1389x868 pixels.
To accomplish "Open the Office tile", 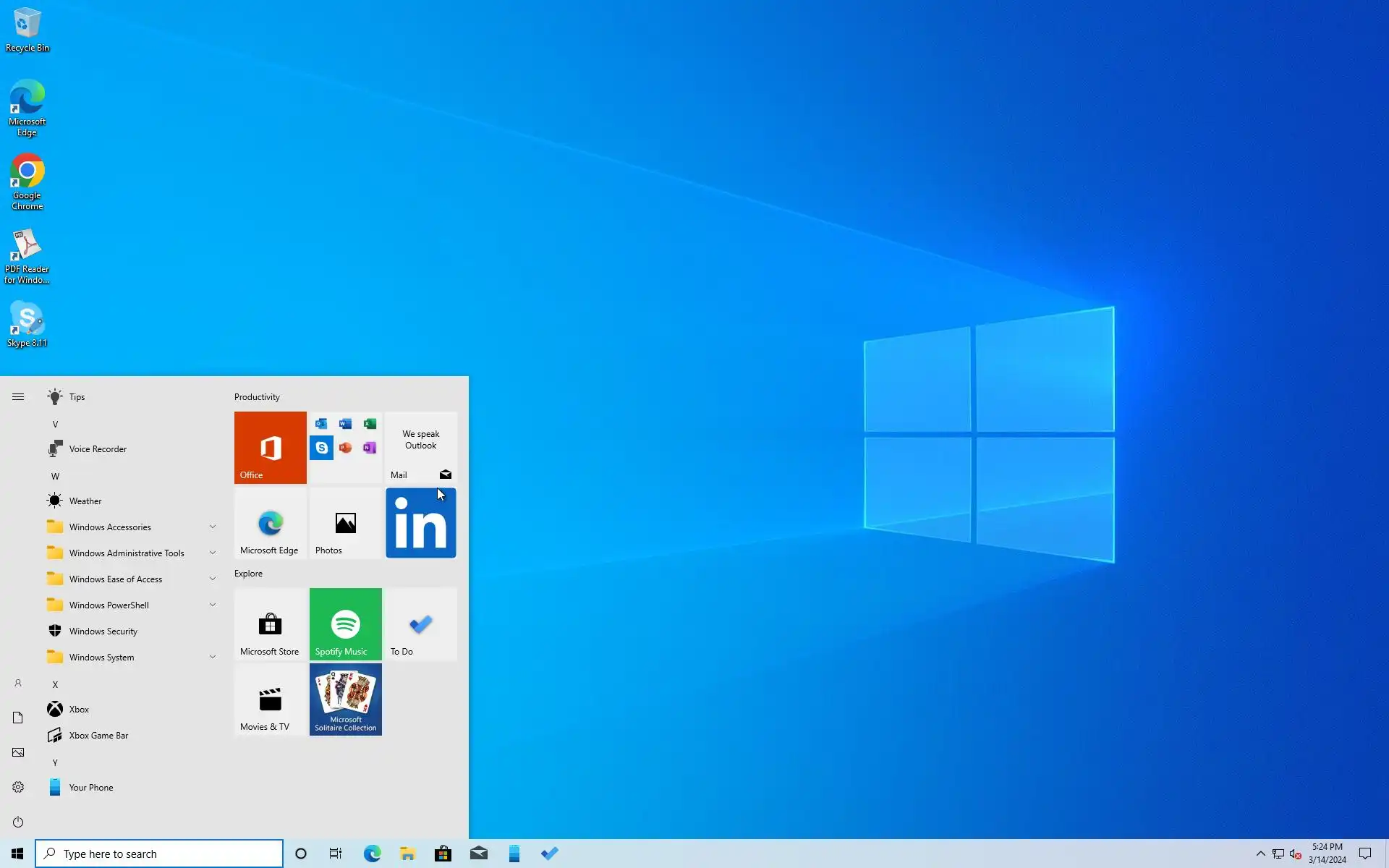I will 270,447.
